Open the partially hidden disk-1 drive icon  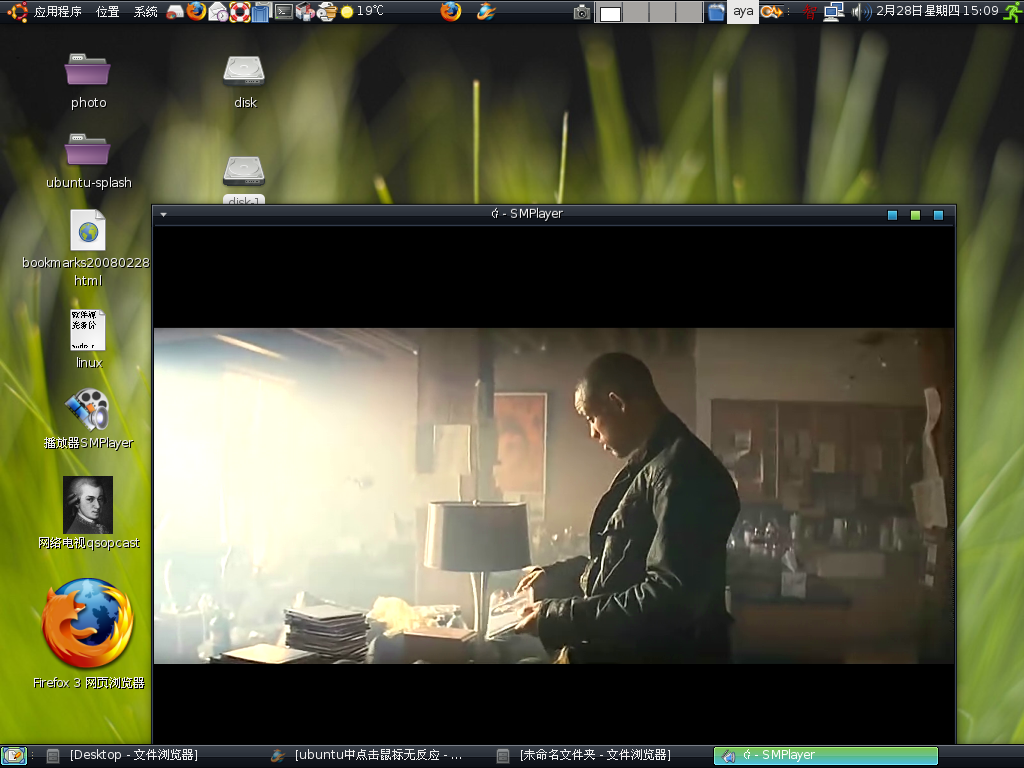coord(244,179)
